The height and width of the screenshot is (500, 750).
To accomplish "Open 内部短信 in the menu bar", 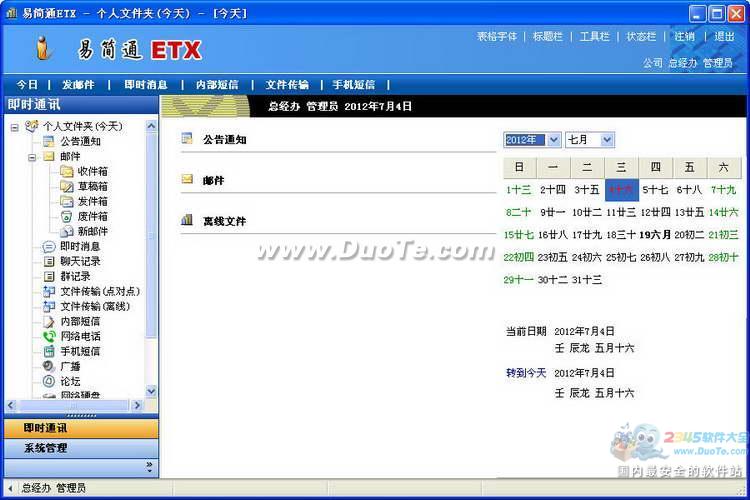I will point(217,85).
